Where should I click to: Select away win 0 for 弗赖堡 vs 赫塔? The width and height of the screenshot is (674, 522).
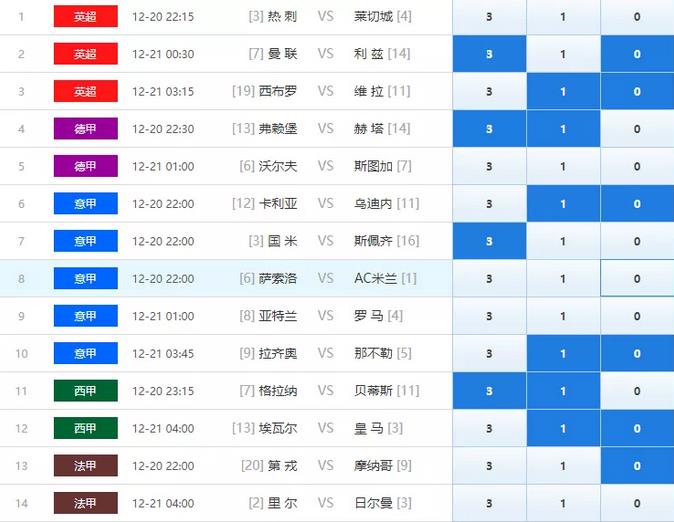tap(637, 129)
